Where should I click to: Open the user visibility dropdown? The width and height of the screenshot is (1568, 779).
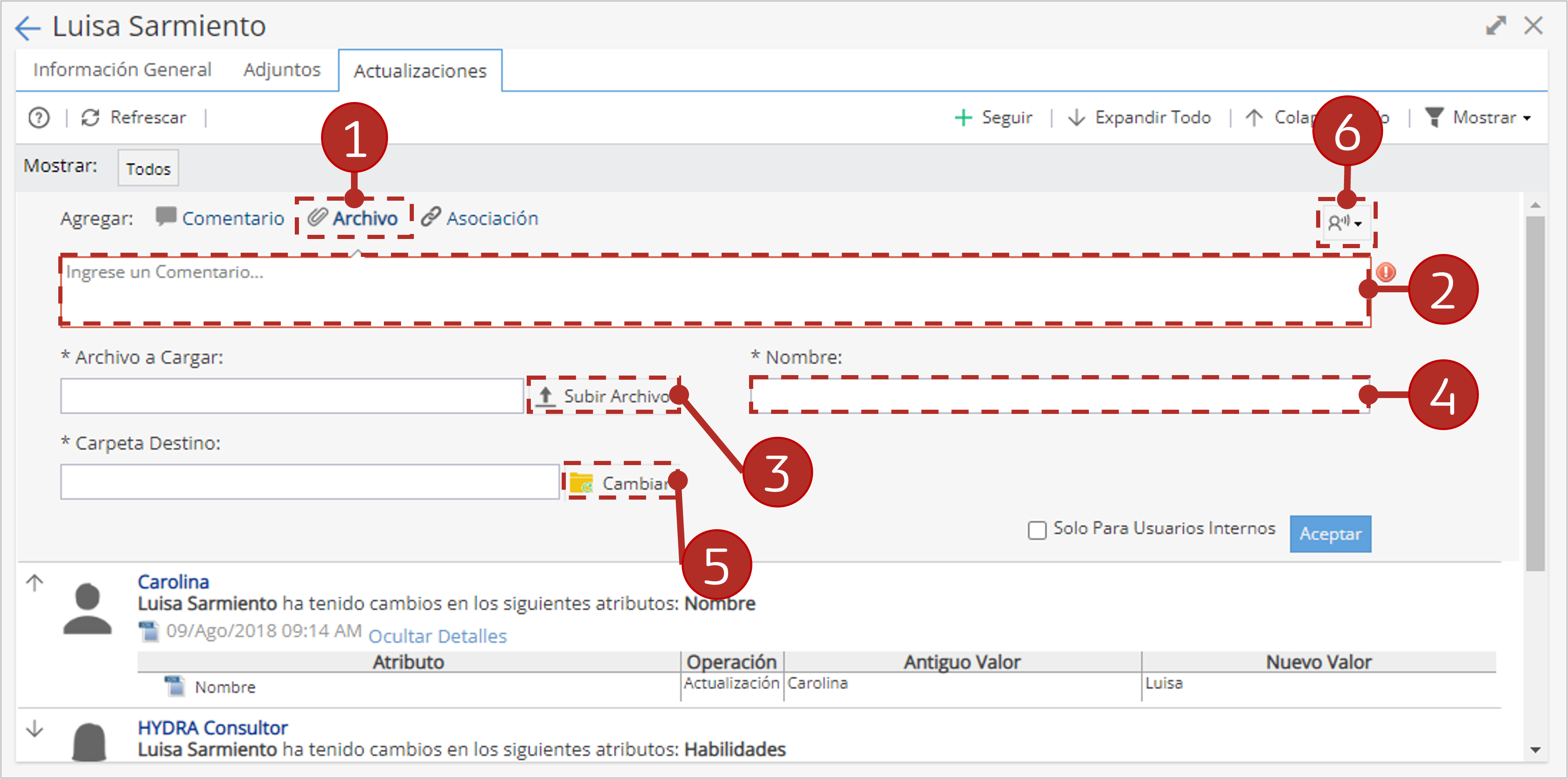(1344, 223)
